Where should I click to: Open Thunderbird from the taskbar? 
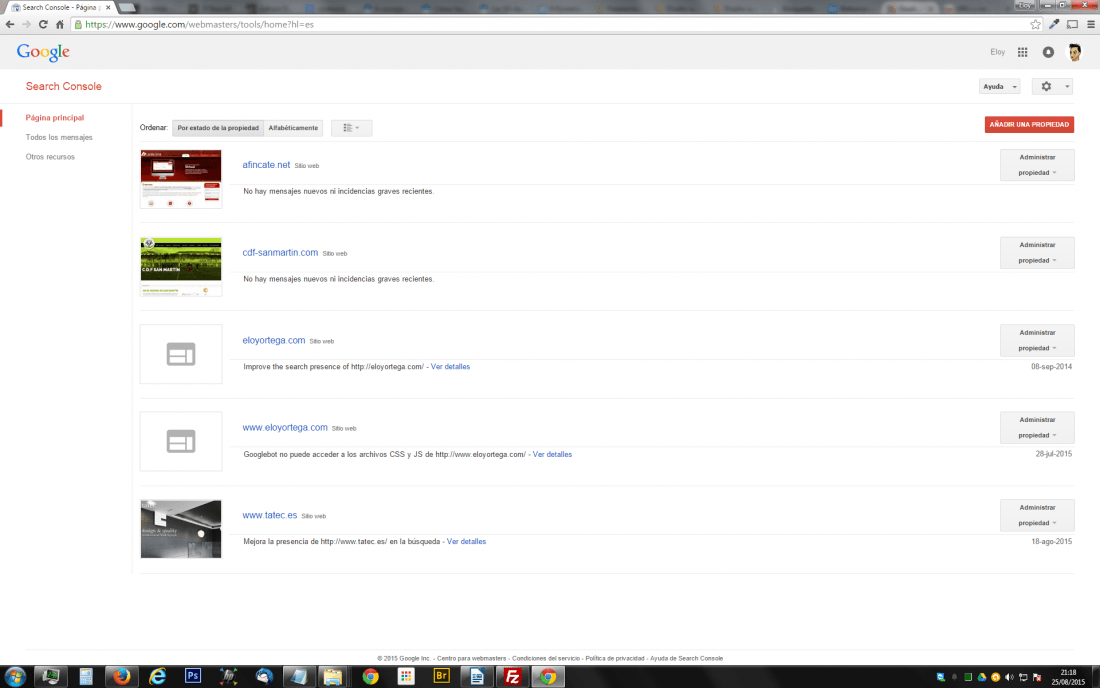(264, 676)
